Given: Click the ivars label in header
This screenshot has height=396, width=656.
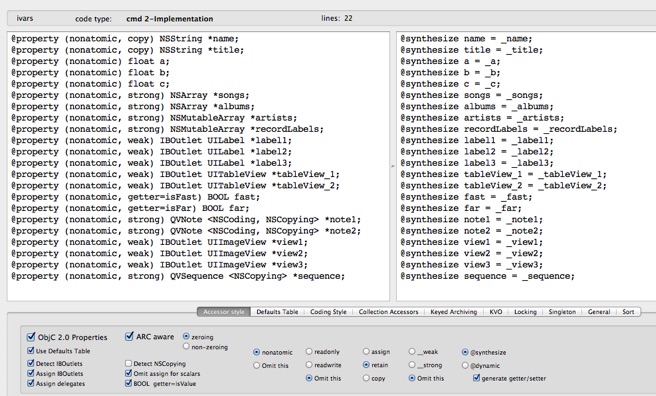Looking at the screenshot, I should pyautogui.click(x=25, y=18).
